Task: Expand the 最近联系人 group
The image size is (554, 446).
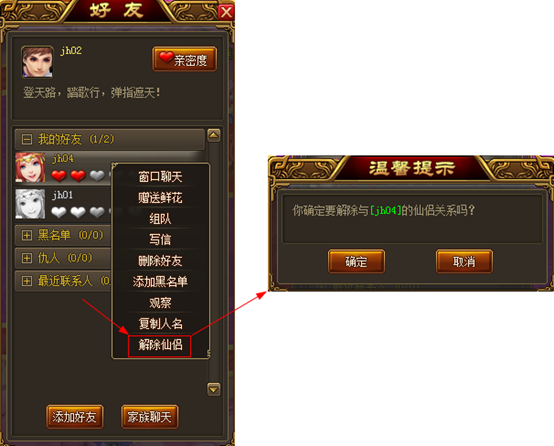Action: coord(27,281)
